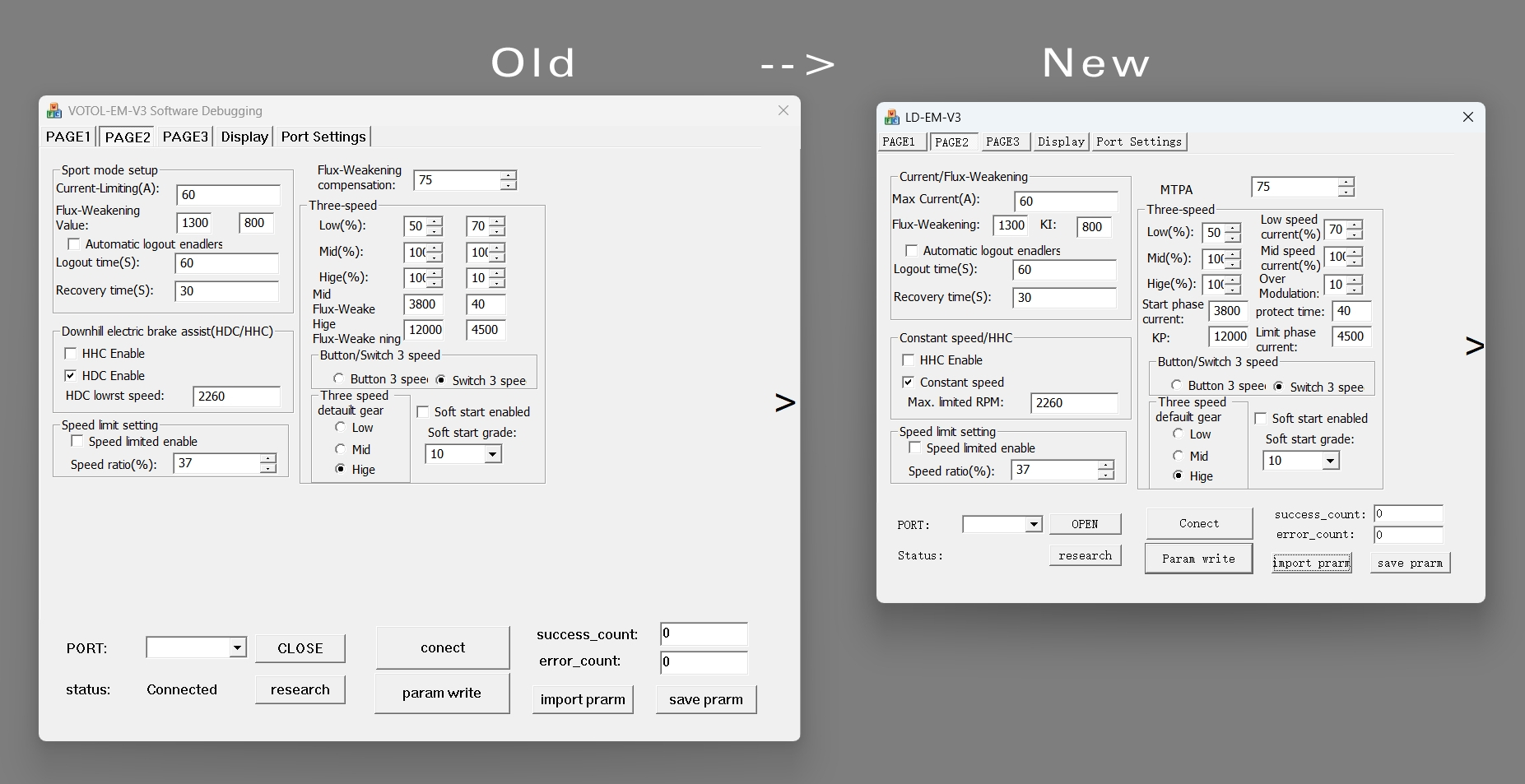The image size is (1525, 784).
Task: Select Button 3 speed radio in LD-EM-V3
Action: [x=1177, y=386]
